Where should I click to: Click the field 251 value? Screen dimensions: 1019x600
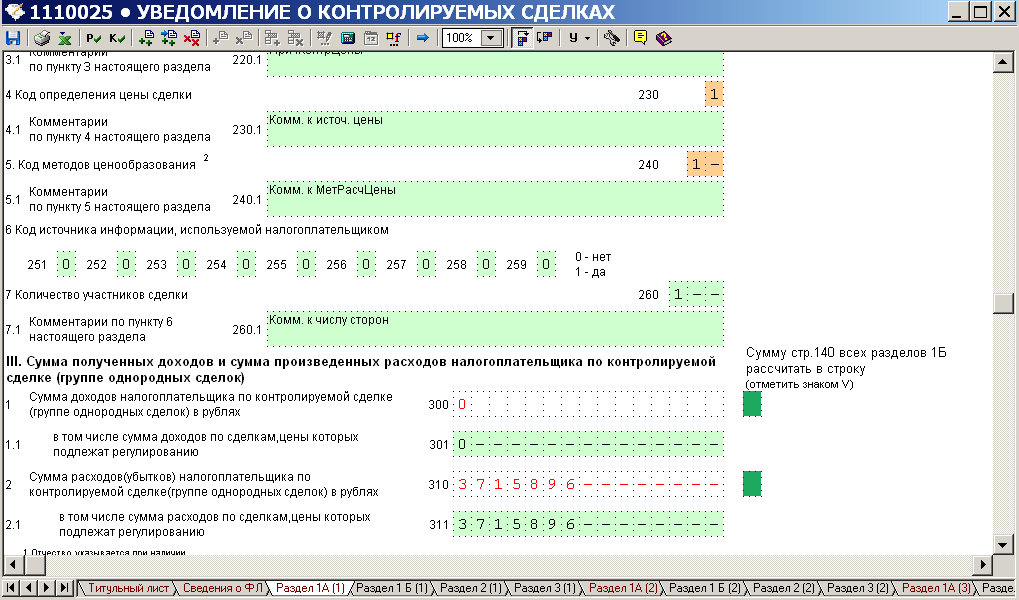(x=66, y=265)
